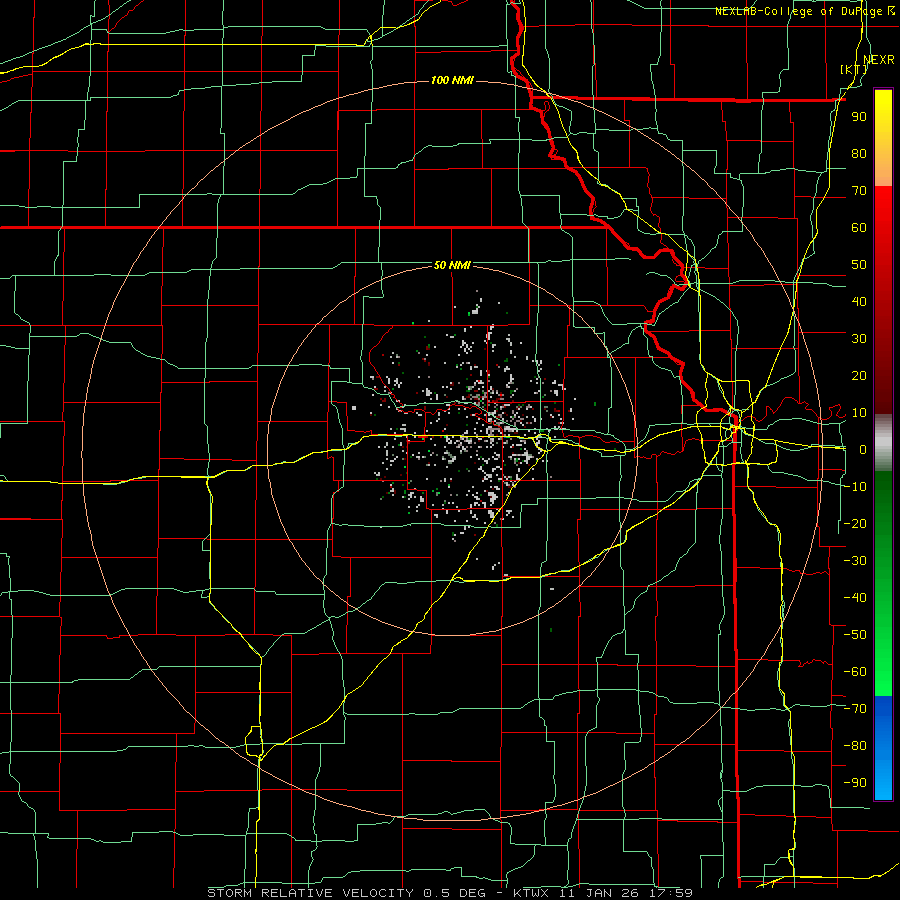Click the "100 NMI" range ring label
Image resolution: width=900 pixels, height=900 pixels.
click(x=452, y=80)
